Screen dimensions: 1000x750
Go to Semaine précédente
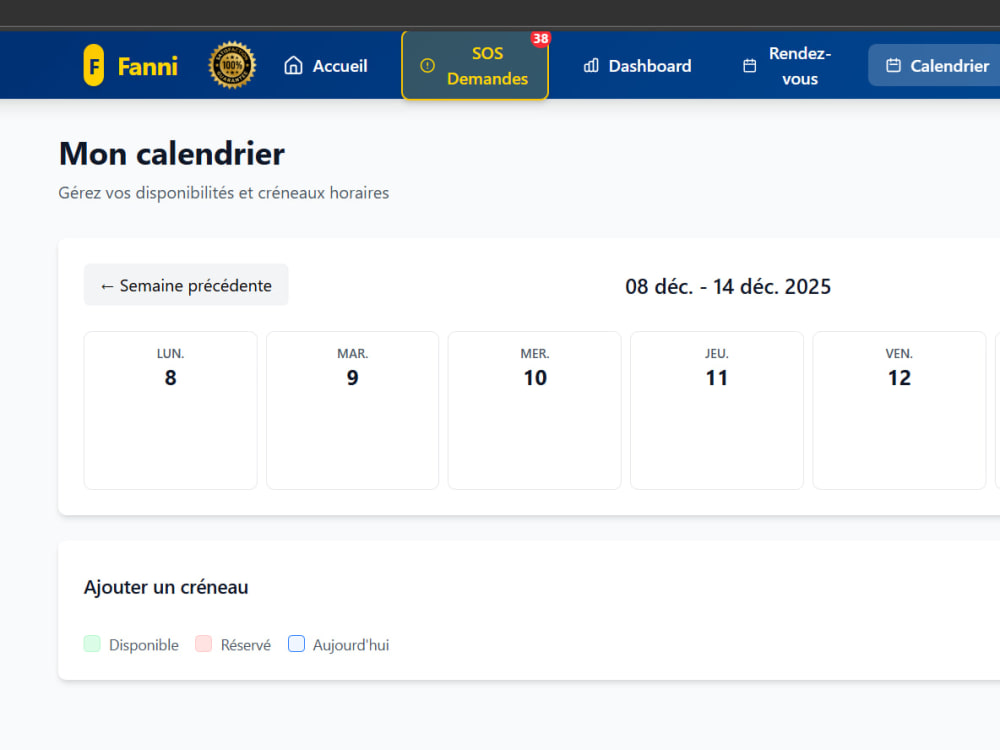pyautogui.click(x=186, y=285)
